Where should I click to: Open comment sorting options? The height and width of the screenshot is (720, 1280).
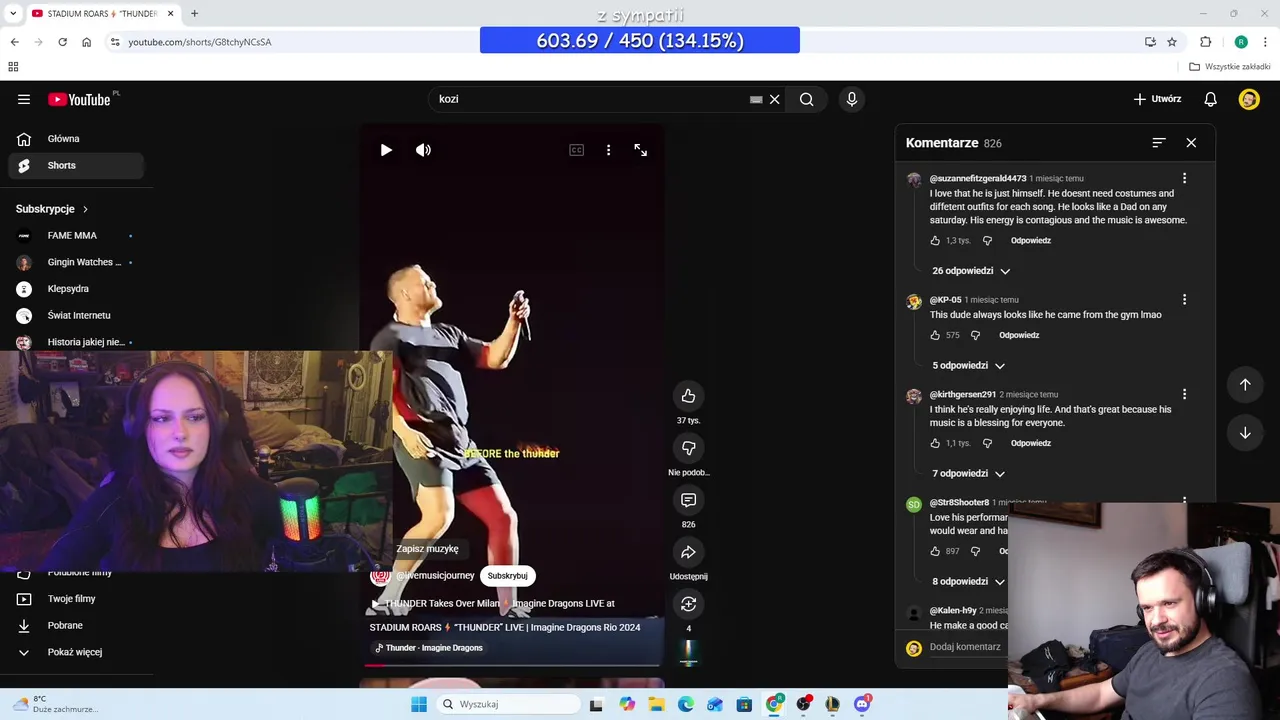coord(1158,143)
